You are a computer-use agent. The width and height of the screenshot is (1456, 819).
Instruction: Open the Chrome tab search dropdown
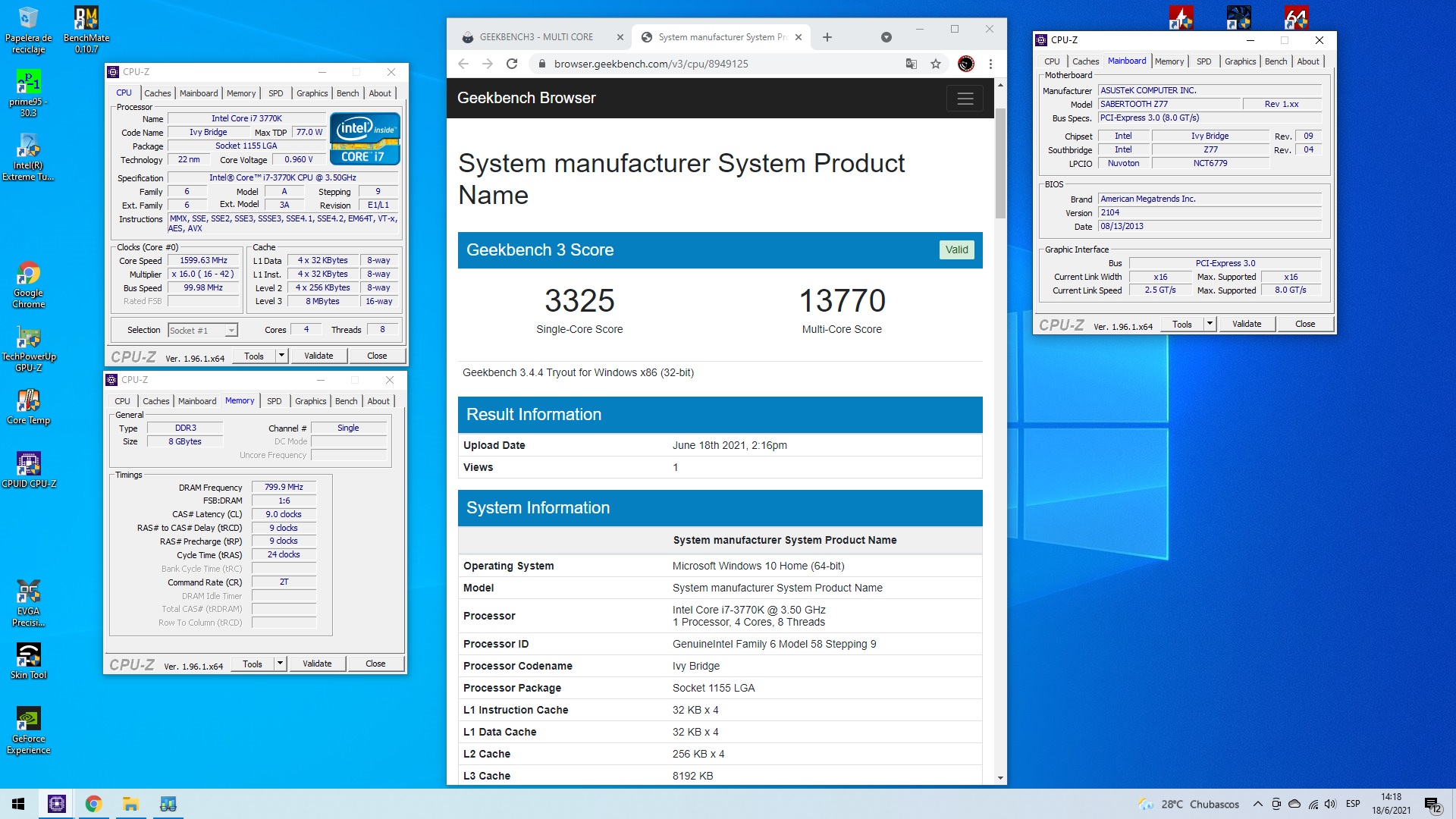tap(886, 37)
